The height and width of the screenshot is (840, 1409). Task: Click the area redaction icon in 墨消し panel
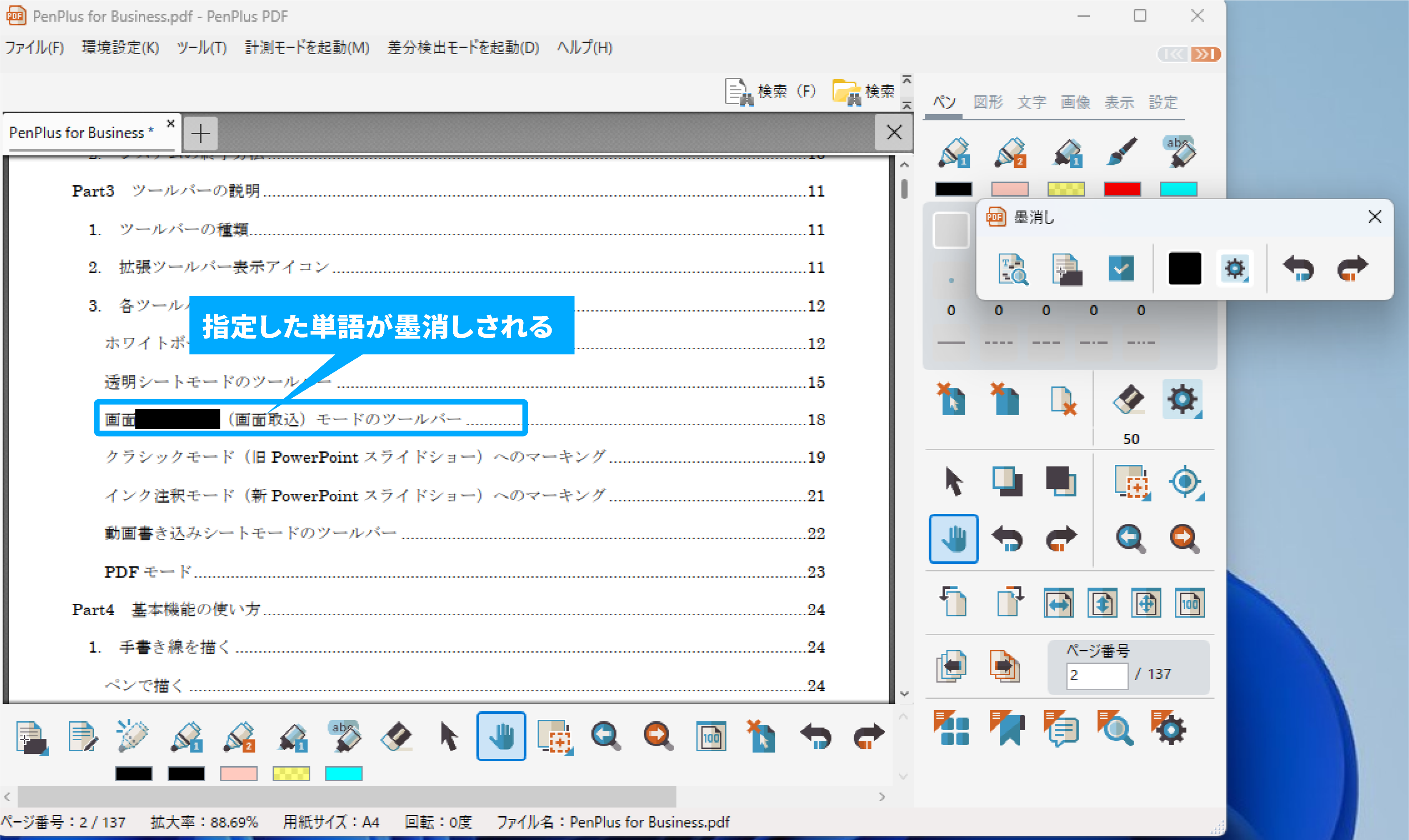[1067, 269]
